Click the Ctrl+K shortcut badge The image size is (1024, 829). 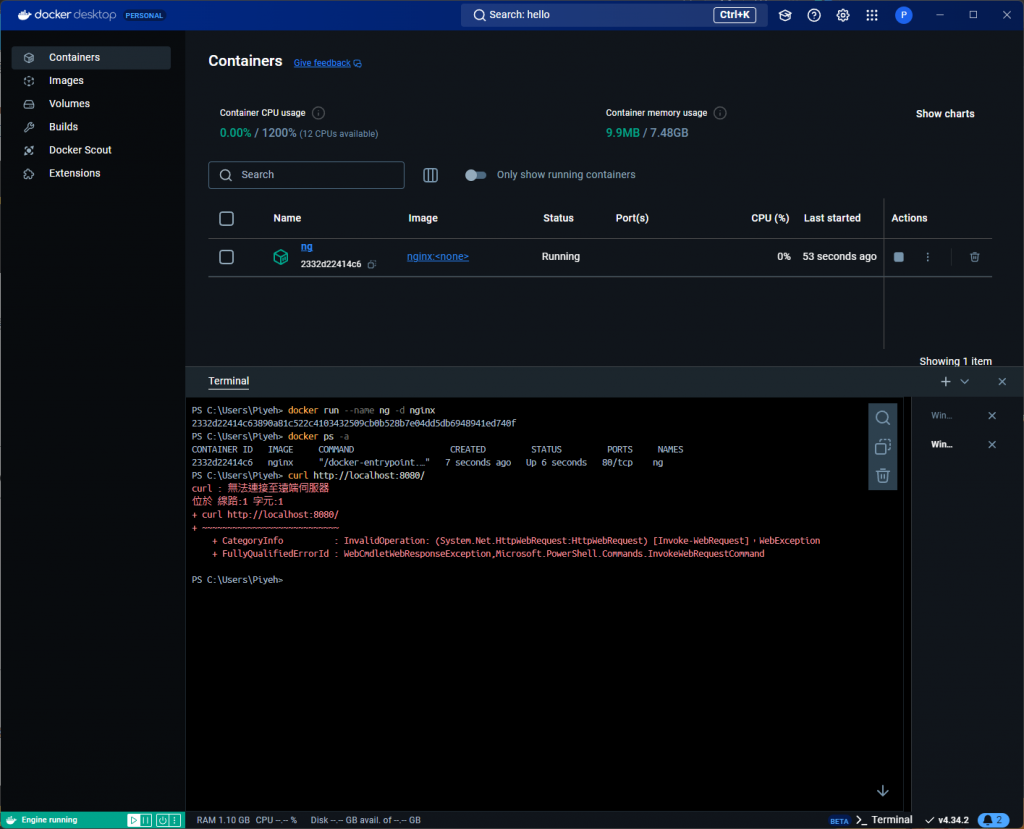pyautogui.click(x=735, y=14)
